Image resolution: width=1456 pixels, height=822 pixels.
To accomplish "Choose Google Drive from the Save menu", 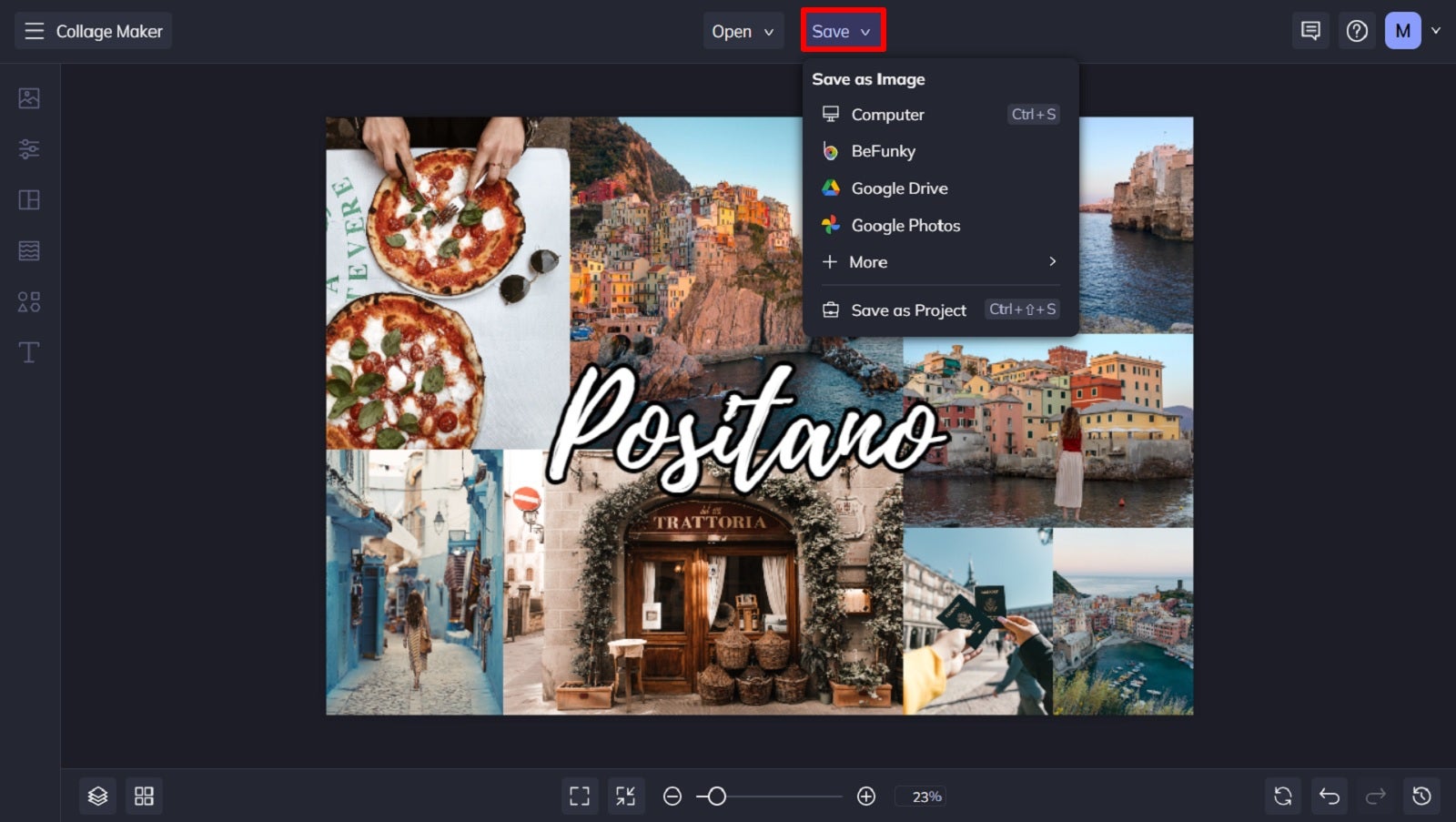I will [x=899, y=188].
